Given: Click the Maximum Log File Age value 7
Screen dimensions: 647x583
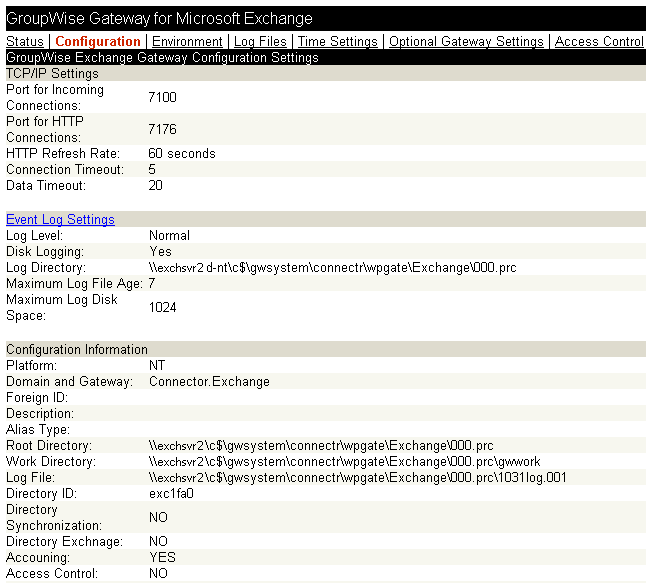Looking at the screenshot, I should pos(152,283).
